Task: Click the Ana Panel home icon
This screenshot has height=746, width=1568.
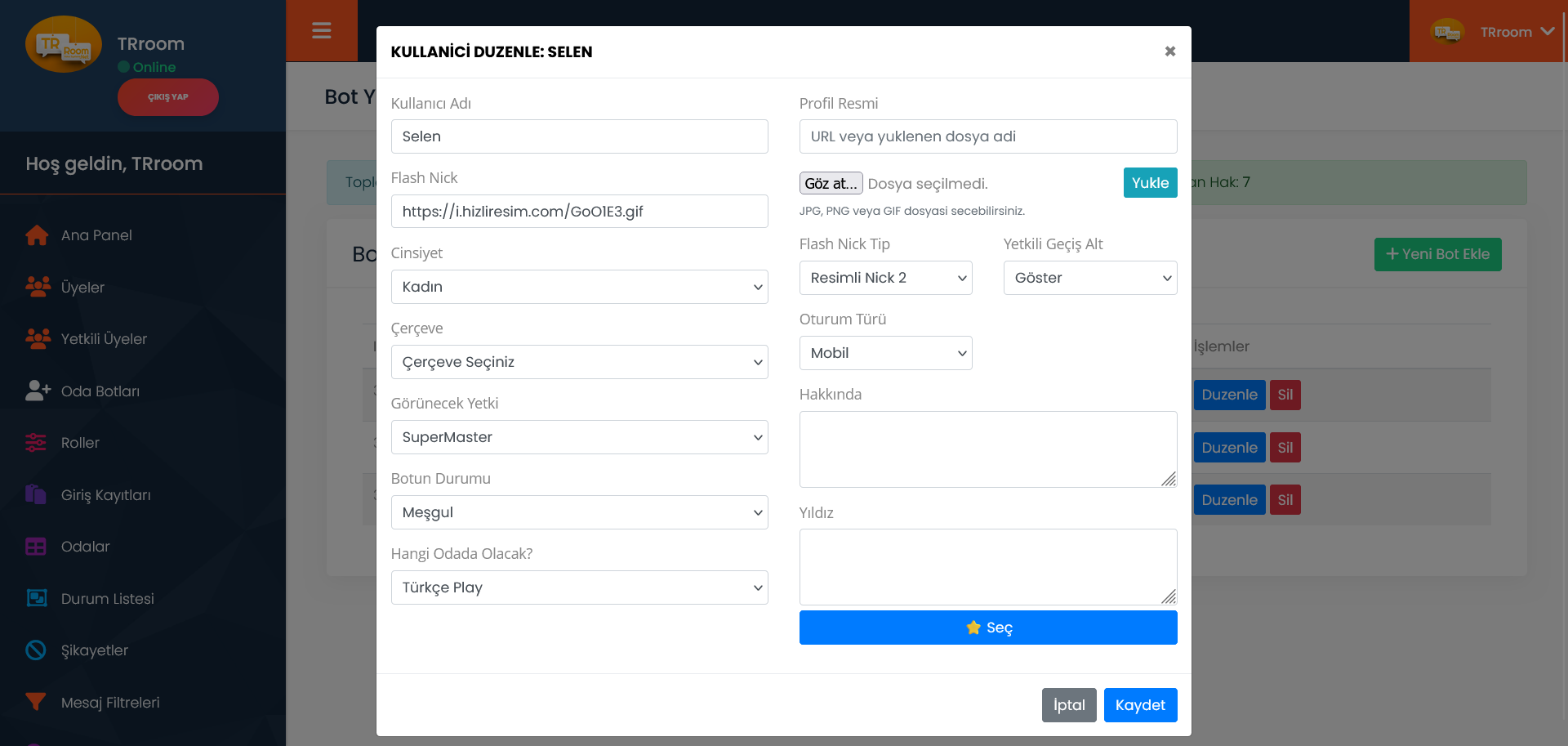Action: pos(37,235)
